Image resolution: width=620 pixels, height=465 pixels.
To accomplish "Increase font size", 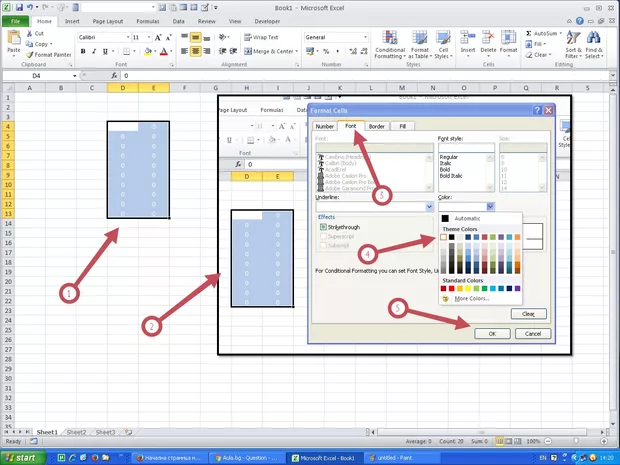I will pos(158,37).
